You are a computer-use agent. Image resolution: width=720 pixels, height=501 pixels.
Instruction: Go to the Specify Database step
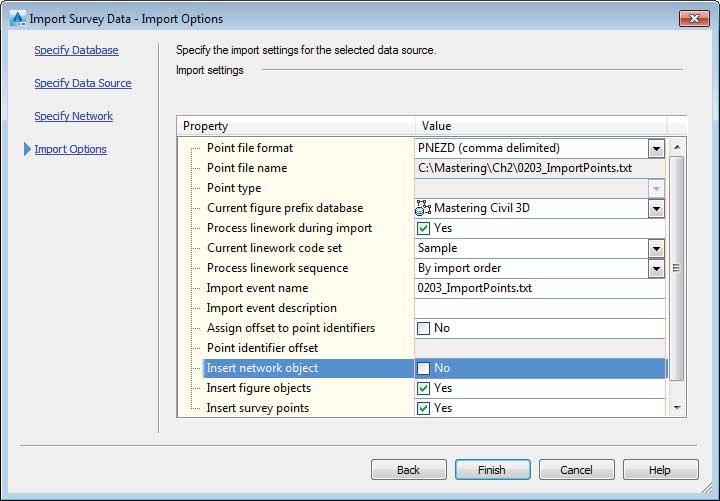tap(76, 50)
